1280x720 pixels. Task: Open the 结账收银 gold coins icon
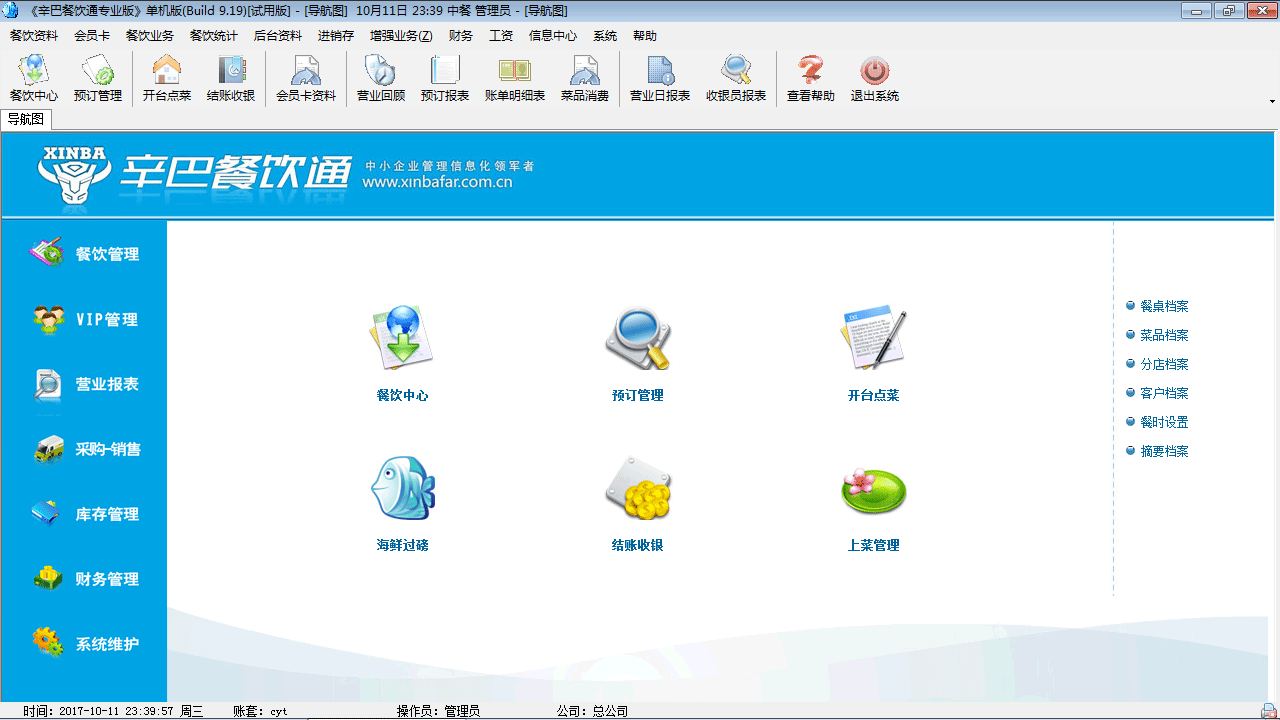[x=638, y=488]
